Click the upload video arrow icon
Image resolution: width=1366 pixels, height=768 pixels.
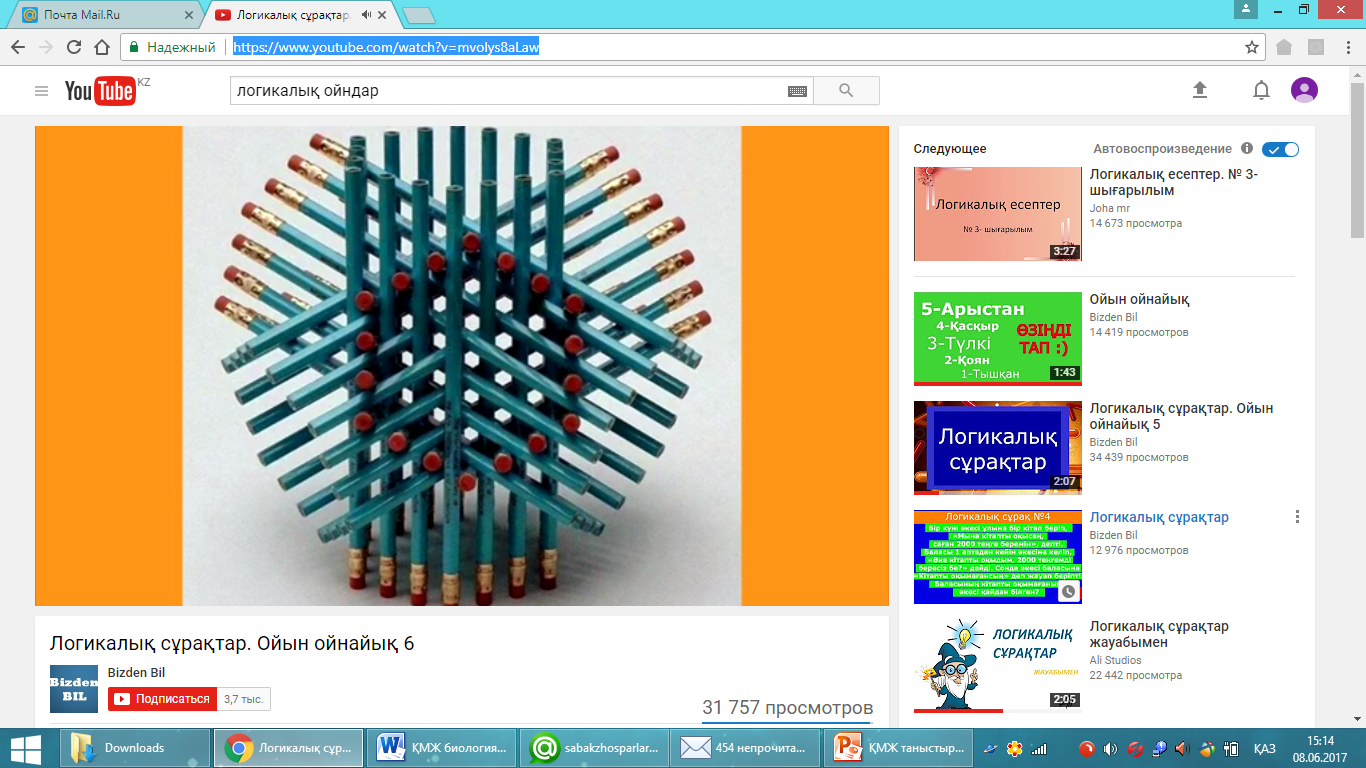(1200, 90)
